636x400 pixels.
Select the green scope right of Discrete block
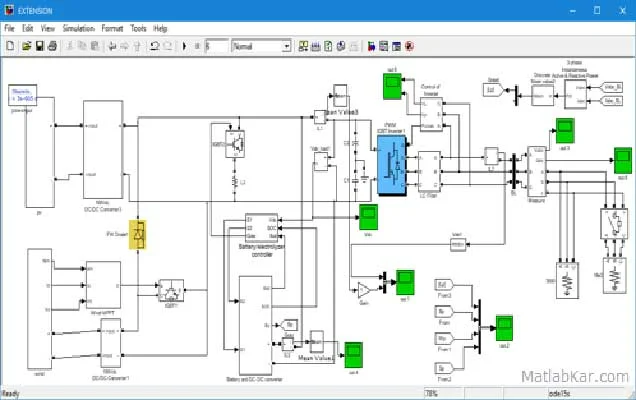565,131
